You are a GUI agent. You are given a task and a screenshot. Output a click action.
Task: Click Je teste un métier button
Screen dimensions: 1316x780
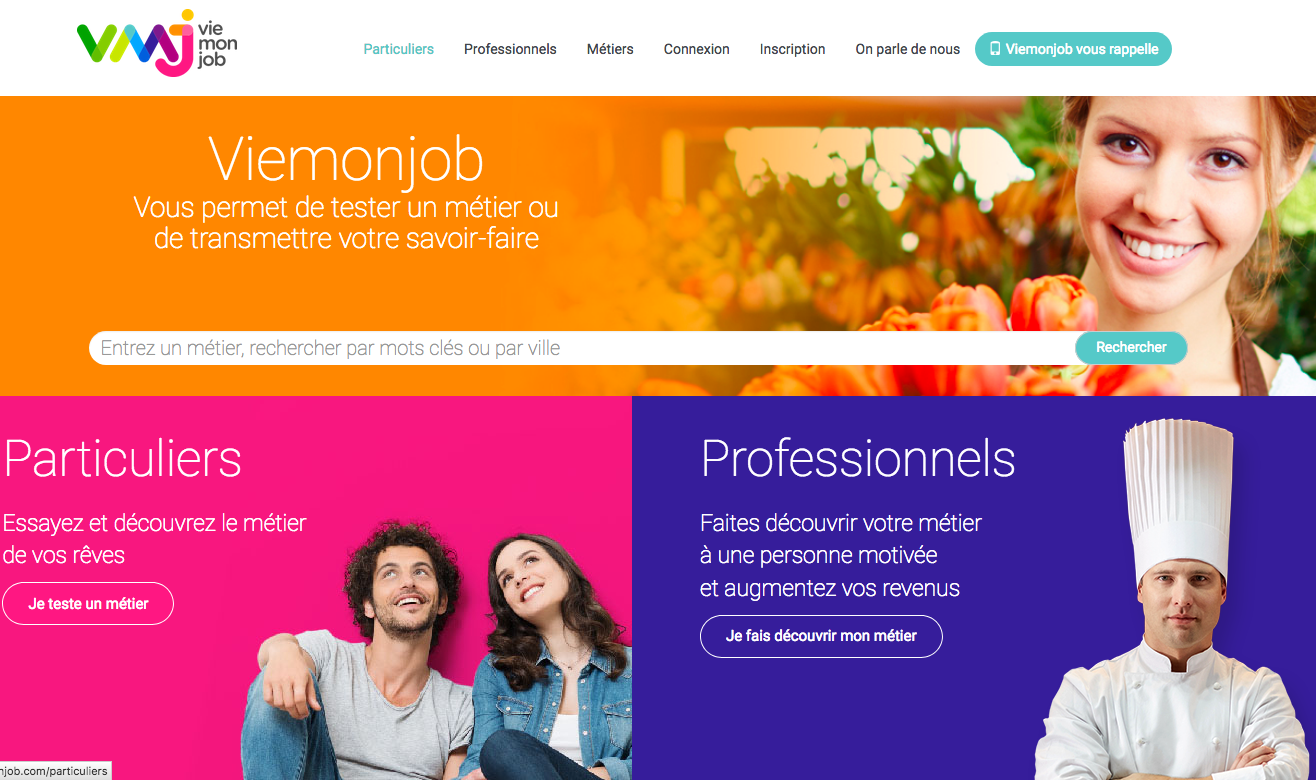tap(88, 604)
